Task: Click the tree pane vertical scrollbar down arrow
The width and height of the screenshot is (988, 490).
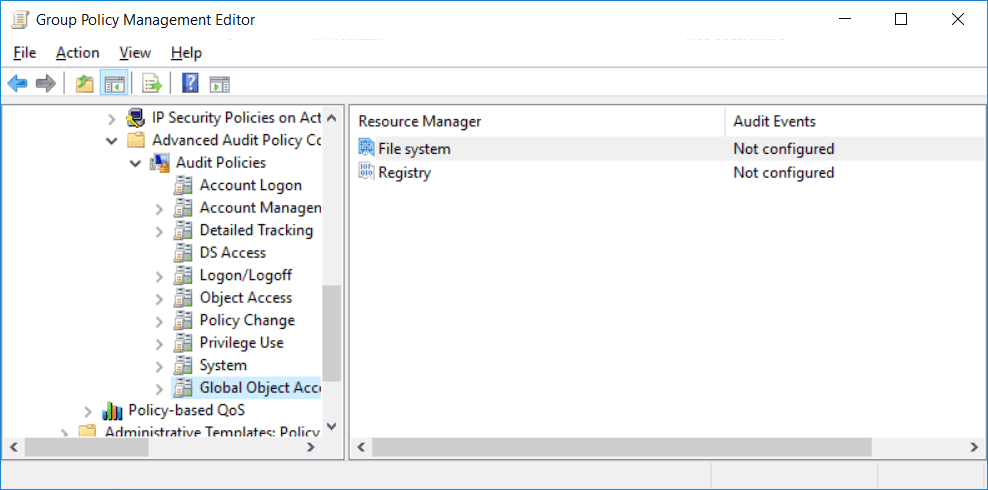Action: point(332,426)
